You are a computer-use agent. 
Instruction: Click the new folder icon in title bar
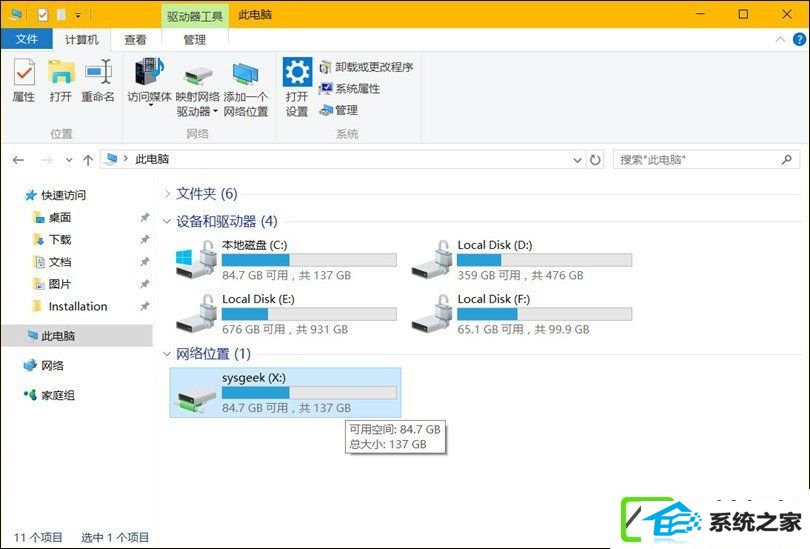(61, 15)
